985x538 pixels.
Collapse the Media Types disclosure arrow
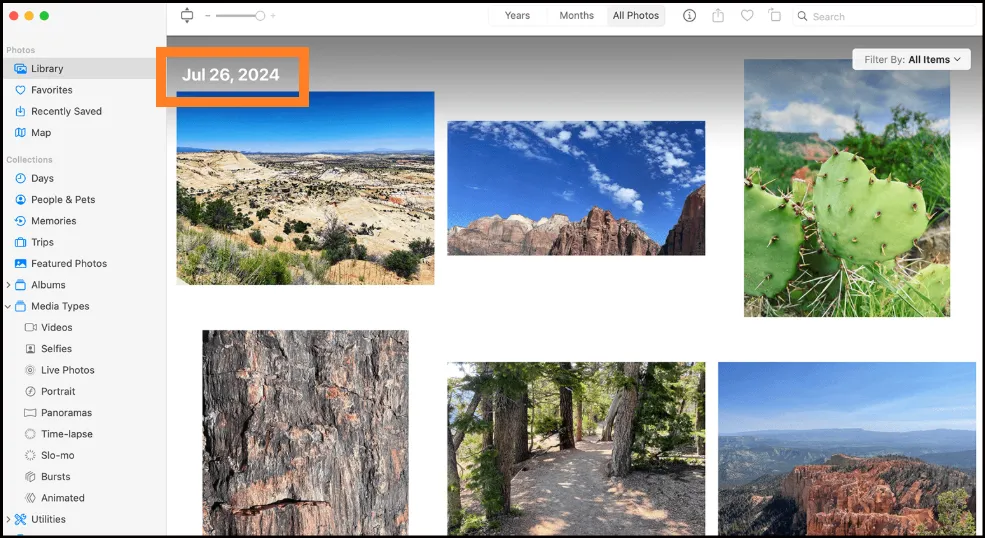coord(8,307)
